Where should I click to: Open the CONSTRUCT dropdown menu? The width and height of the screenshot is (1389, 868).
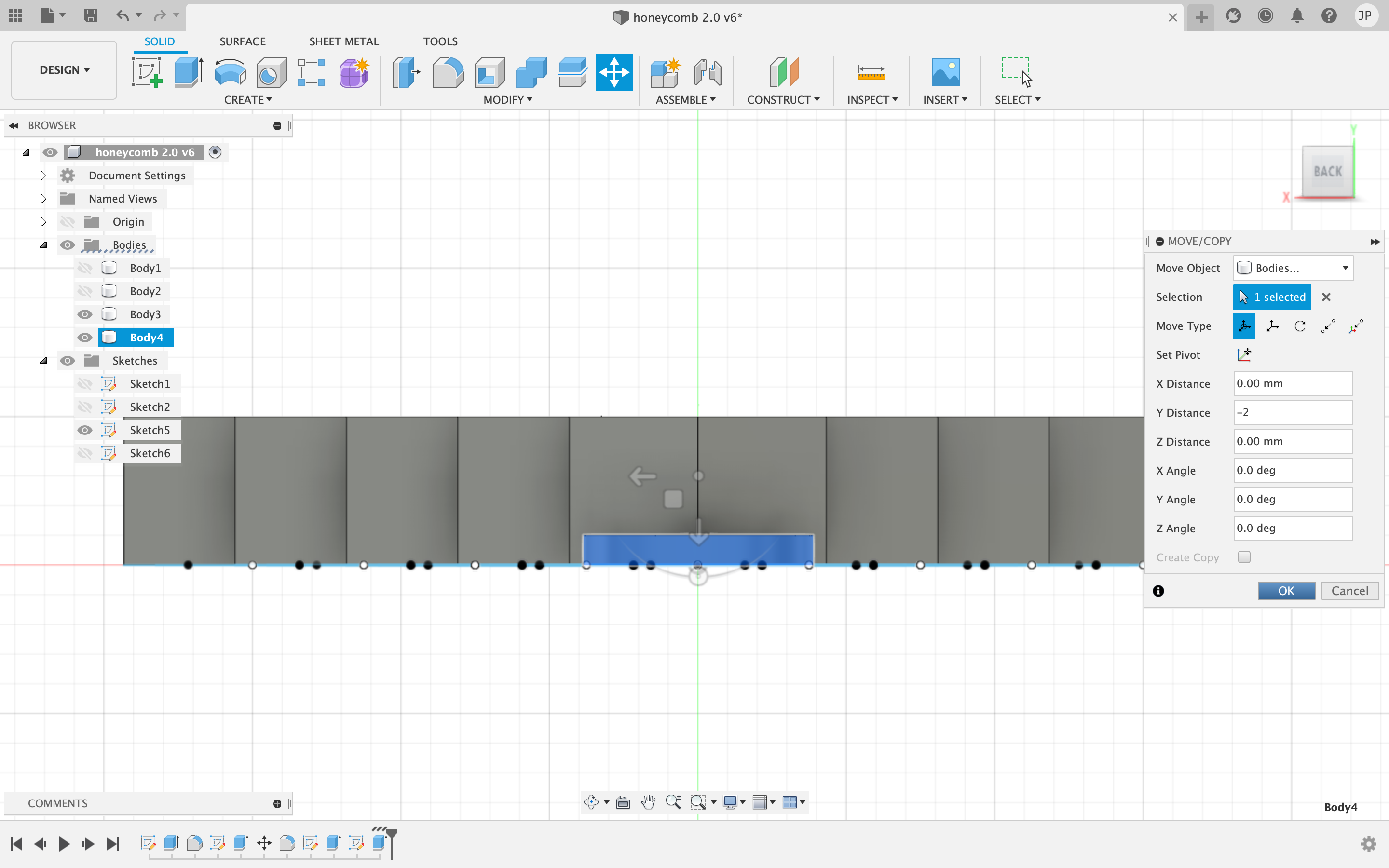point(783,100)
